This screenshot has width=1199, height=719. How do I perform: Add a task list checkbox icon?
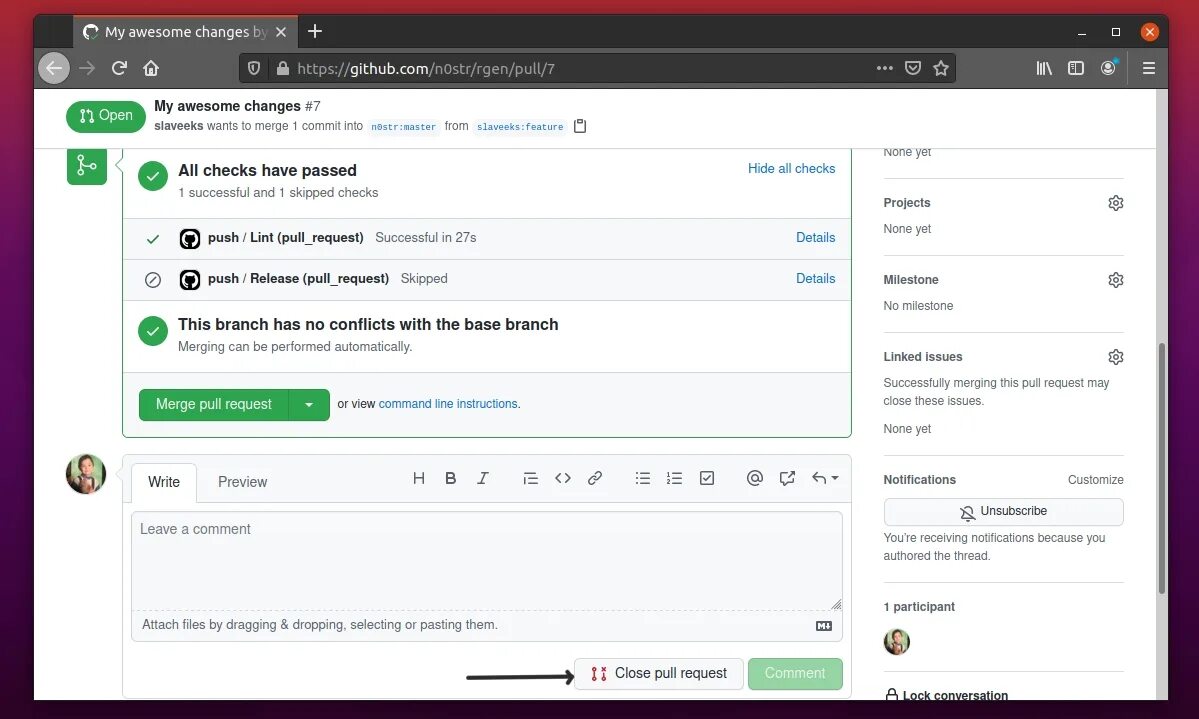coord(707,478)
